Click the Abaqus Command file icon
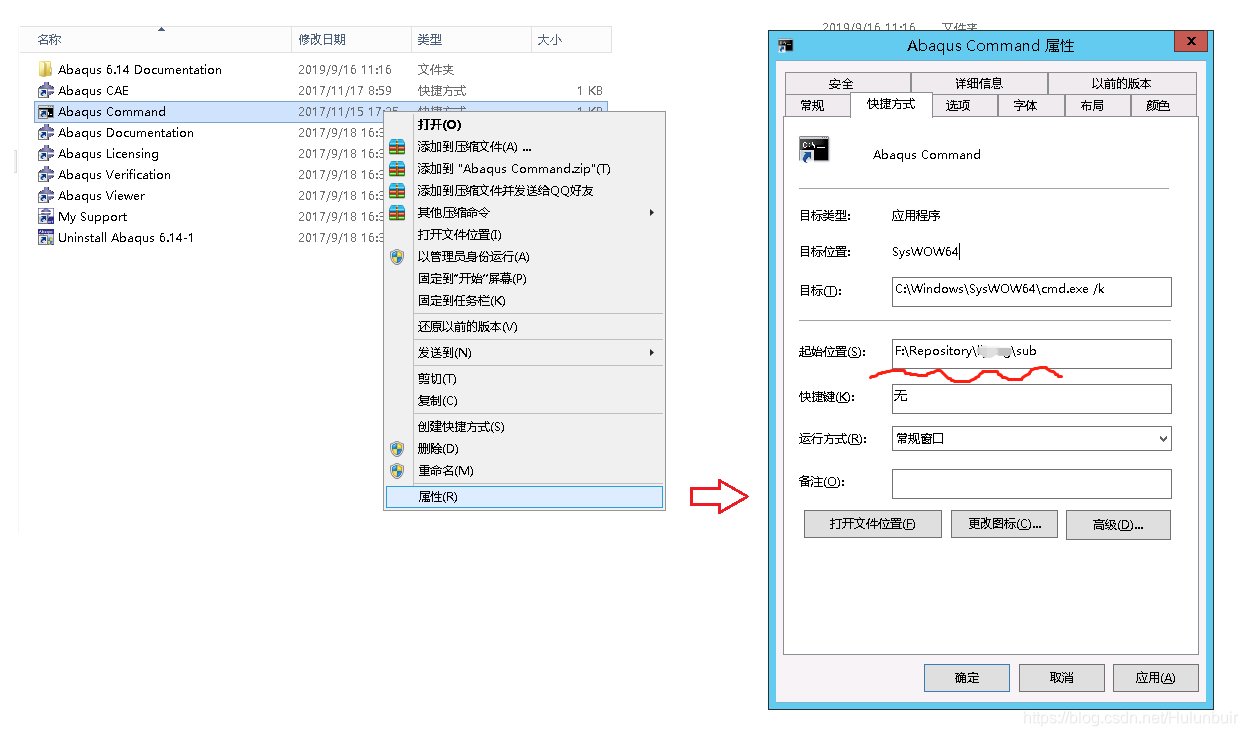Image resolution: width=1248 pixels, height=736 pixels. point(45,111)
